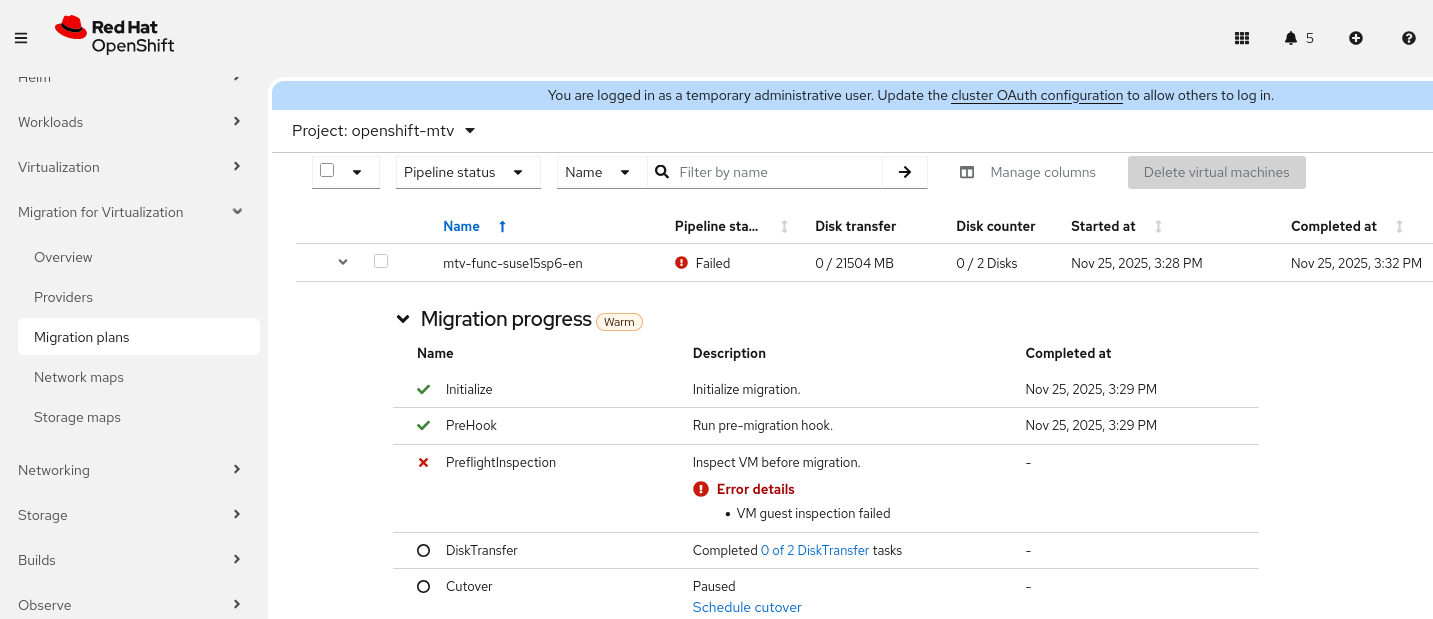Image resolution: width=1433 pixels, height=619 pixels.
Task: Collapse the mtv-func-suse15sp6-en row
Action: coord(343,262)
